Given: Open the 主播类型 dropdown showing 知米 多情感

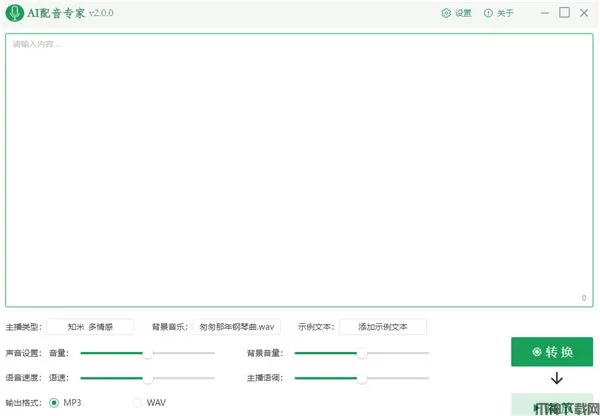Looking at the screenshot, I should (x=90, y=327).
